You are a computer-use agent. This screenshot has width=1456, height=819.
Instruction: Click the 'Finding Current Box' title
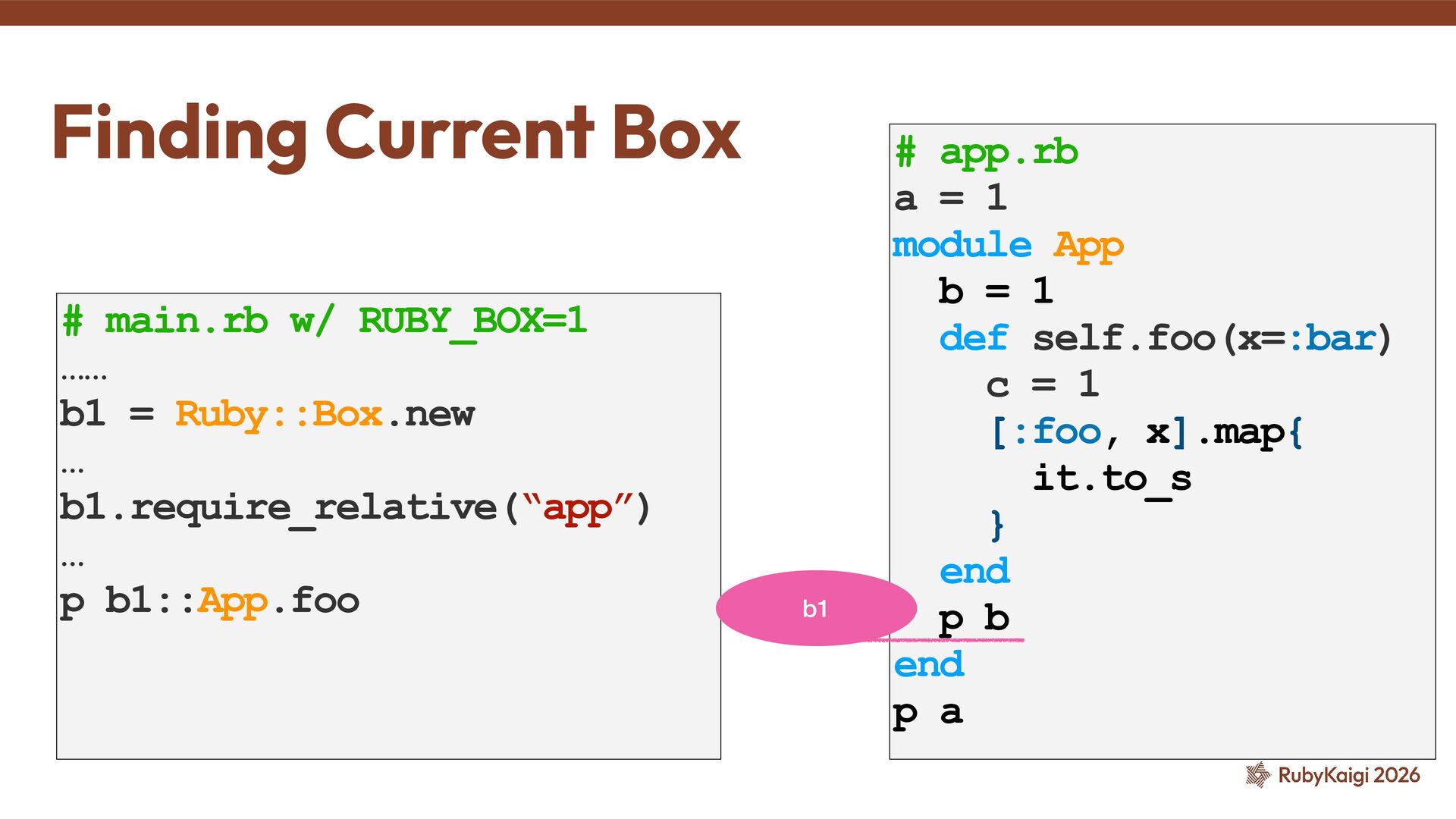(x=396, y=133)
